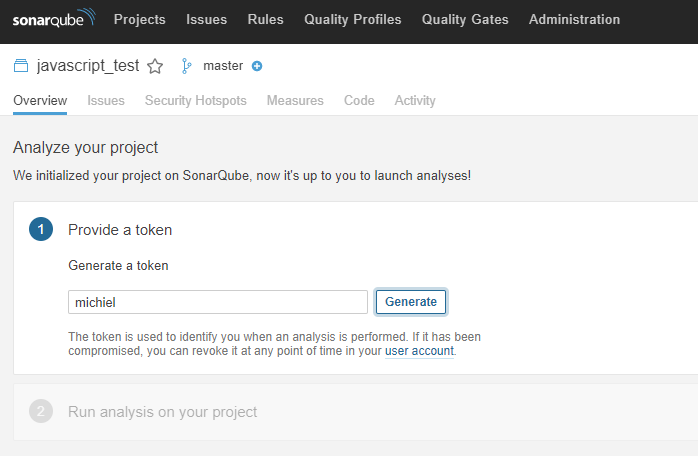Viewport: 698px width, 456px height.
Task: Favorite the project with the star icon
Action: coord(155,66)
